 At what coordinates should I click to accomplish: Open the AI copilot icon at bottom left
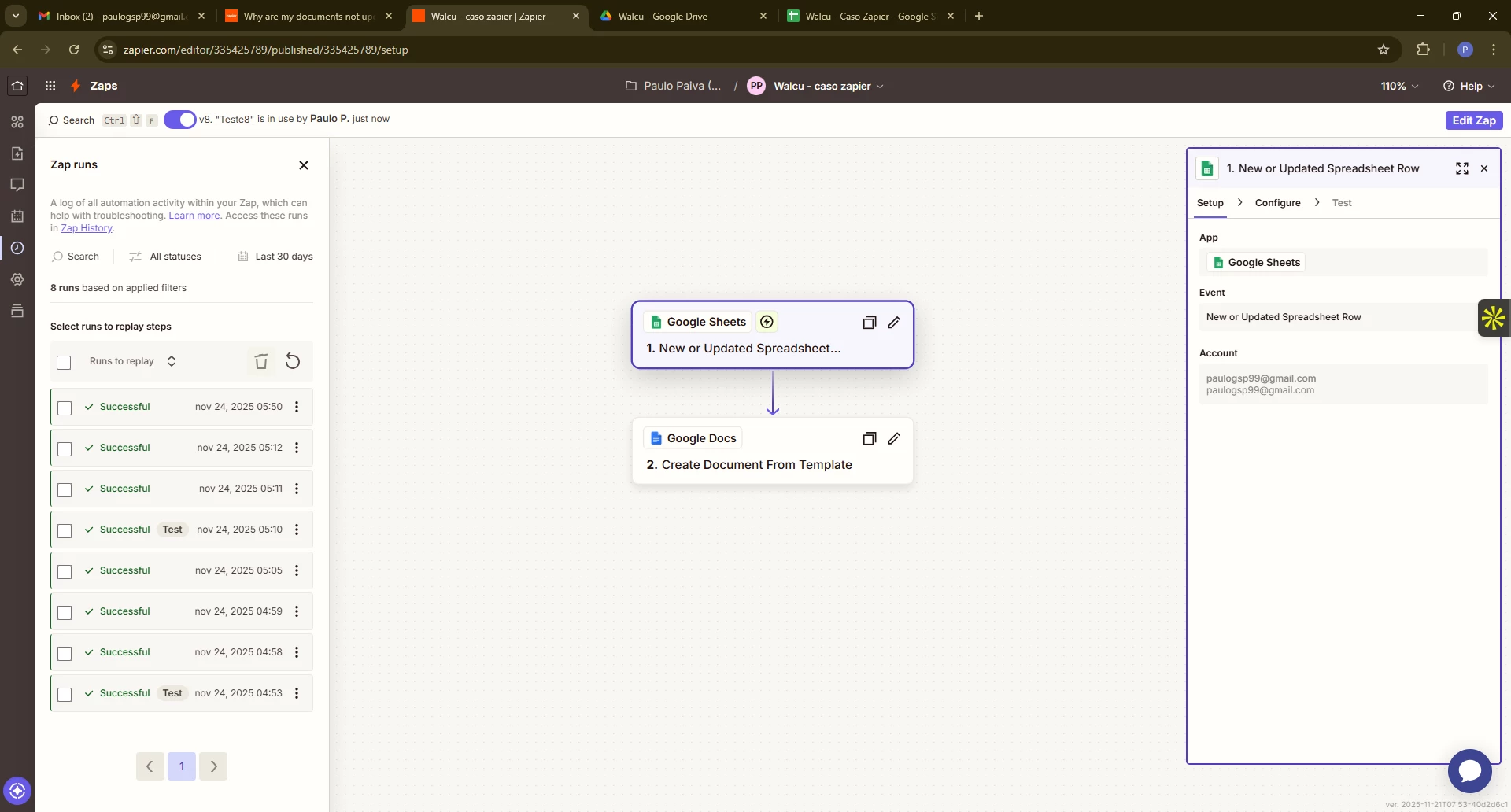(x=17, y=791)
